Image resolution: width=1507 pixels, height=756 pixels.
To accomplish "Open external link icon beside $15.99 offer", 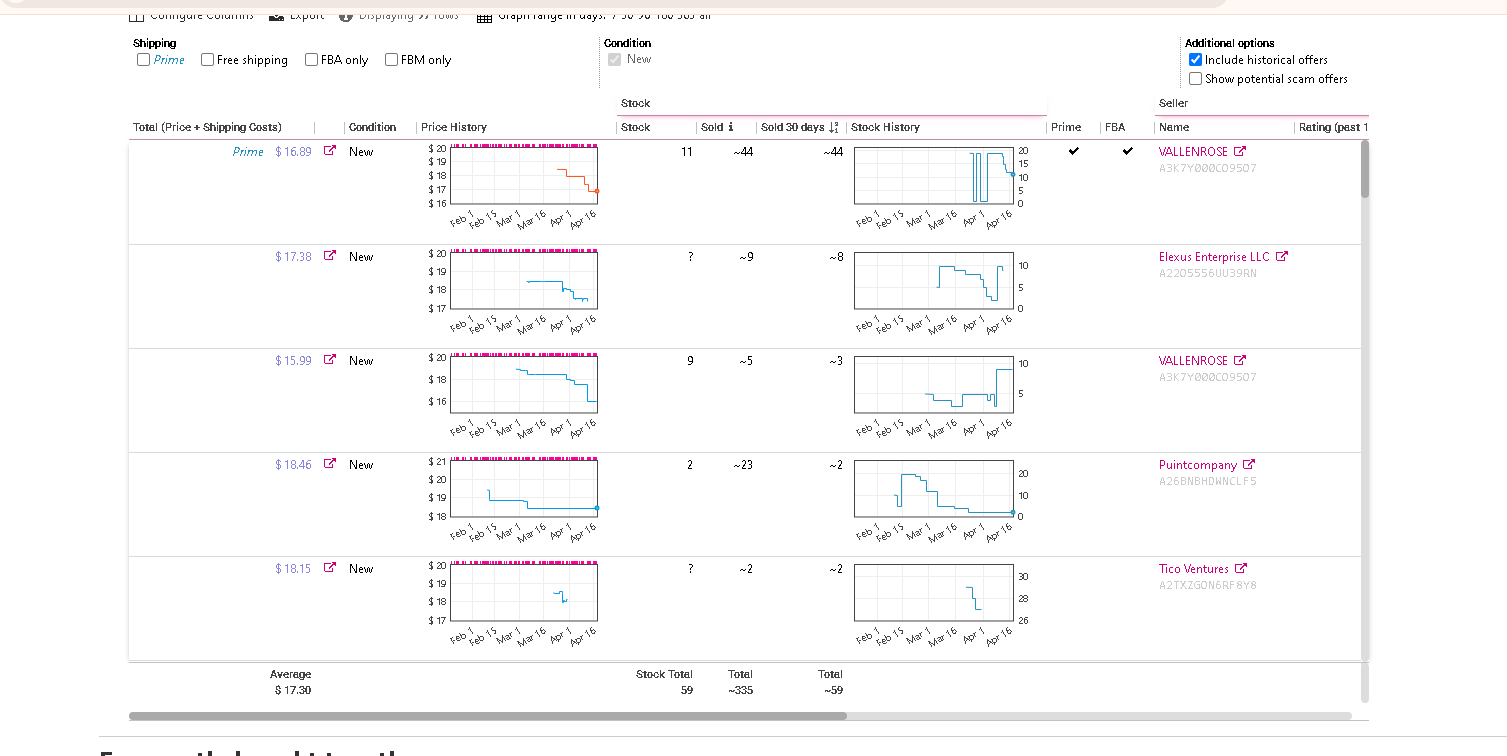I will click(x=330, y=360).
